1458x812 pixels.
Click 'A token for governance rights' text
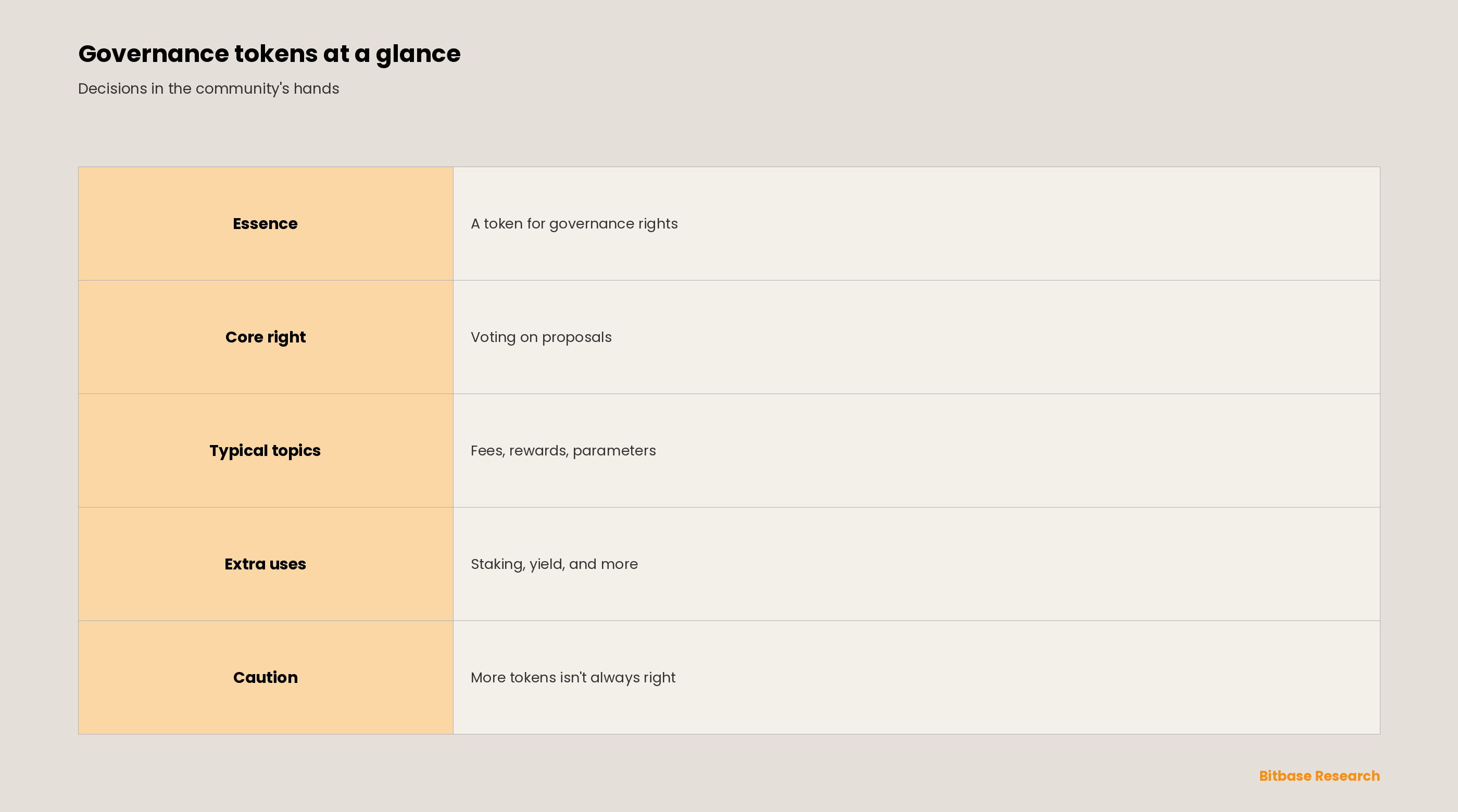574,224
